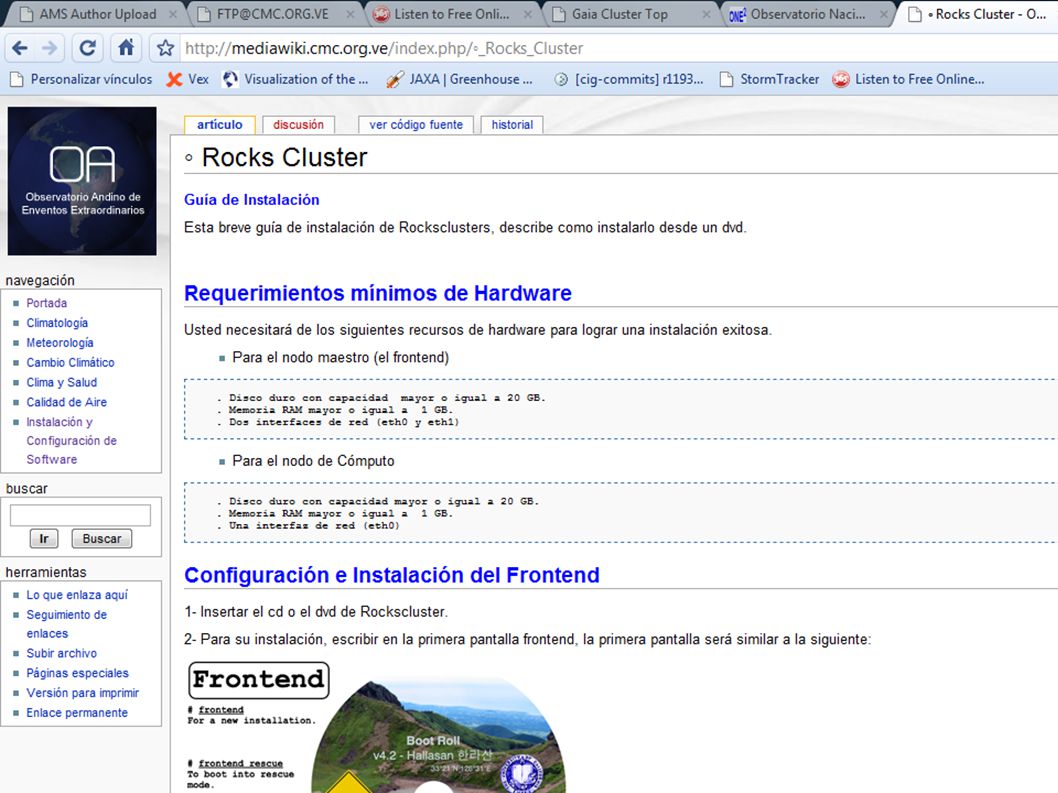Click the Rocks Frontend boot screen image

pos(376,726)
